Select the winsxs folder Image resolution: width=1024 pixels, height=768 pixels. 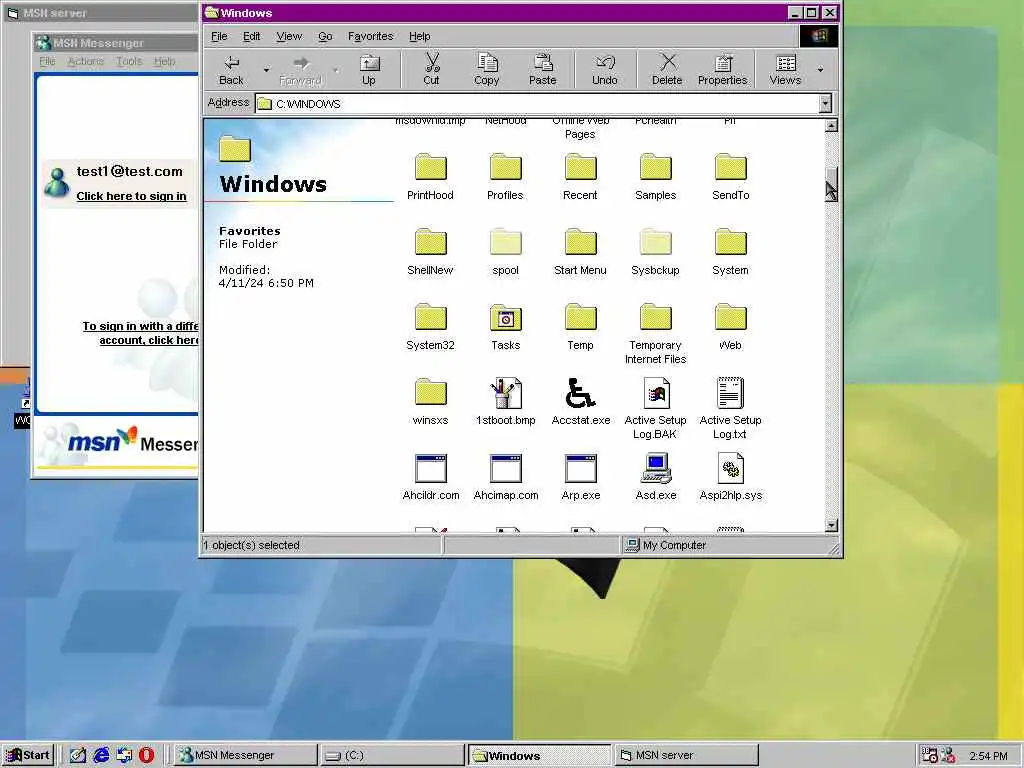(430, 402)
